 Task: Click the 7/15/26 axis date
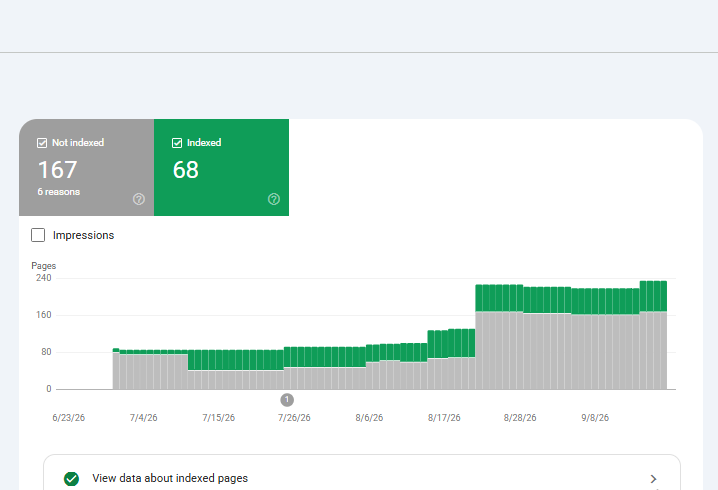click(218, 418)
